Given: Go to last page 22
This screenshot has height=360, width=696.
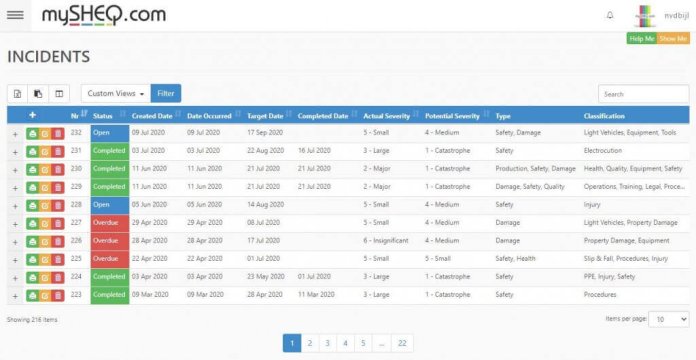Looking at the screenshot, I should [x=402, y=343].
